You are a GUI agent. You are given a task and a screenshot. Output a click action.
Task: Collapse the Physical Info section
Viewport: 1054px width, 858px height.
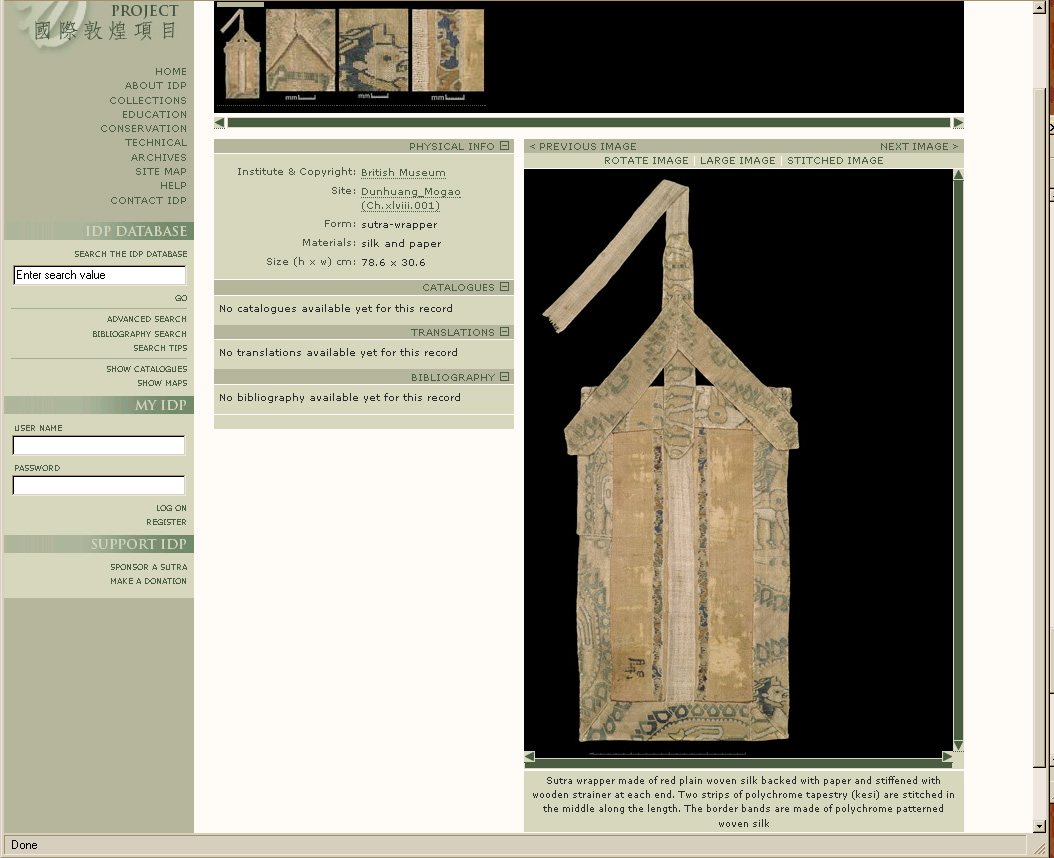click(x=505, y=146)
